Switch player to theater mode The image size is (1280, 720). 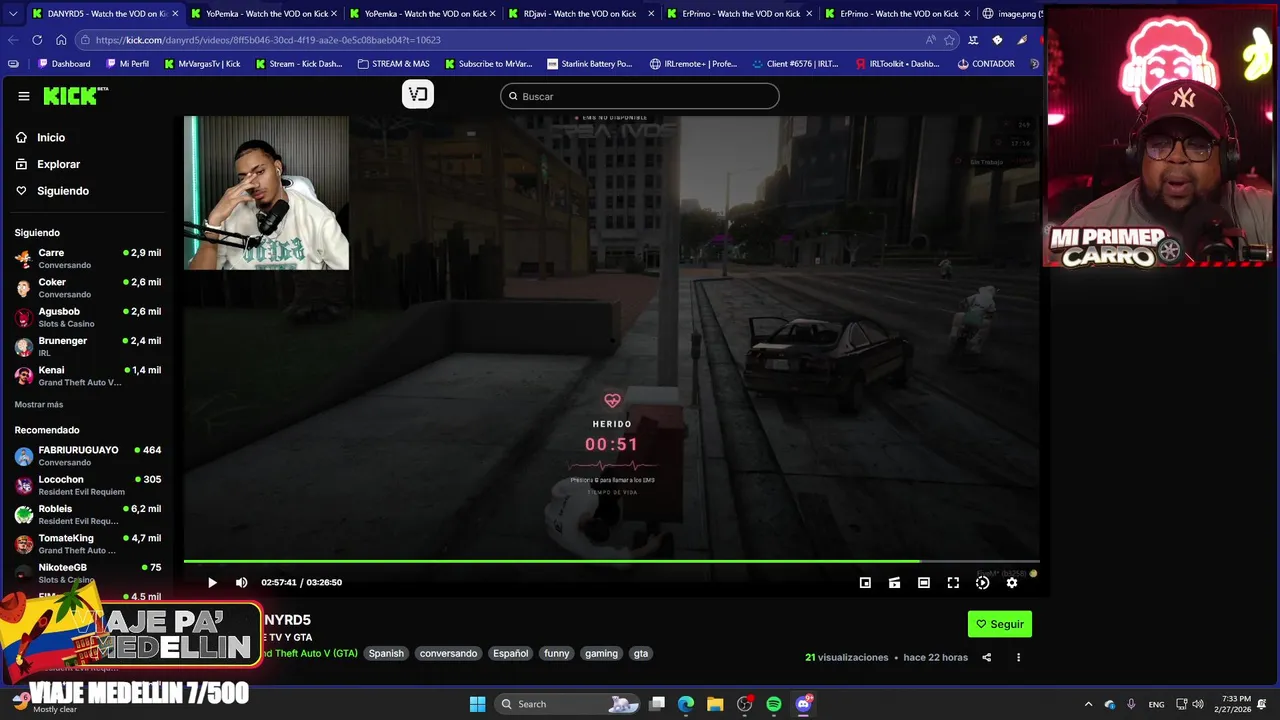(x=924, y=582)
